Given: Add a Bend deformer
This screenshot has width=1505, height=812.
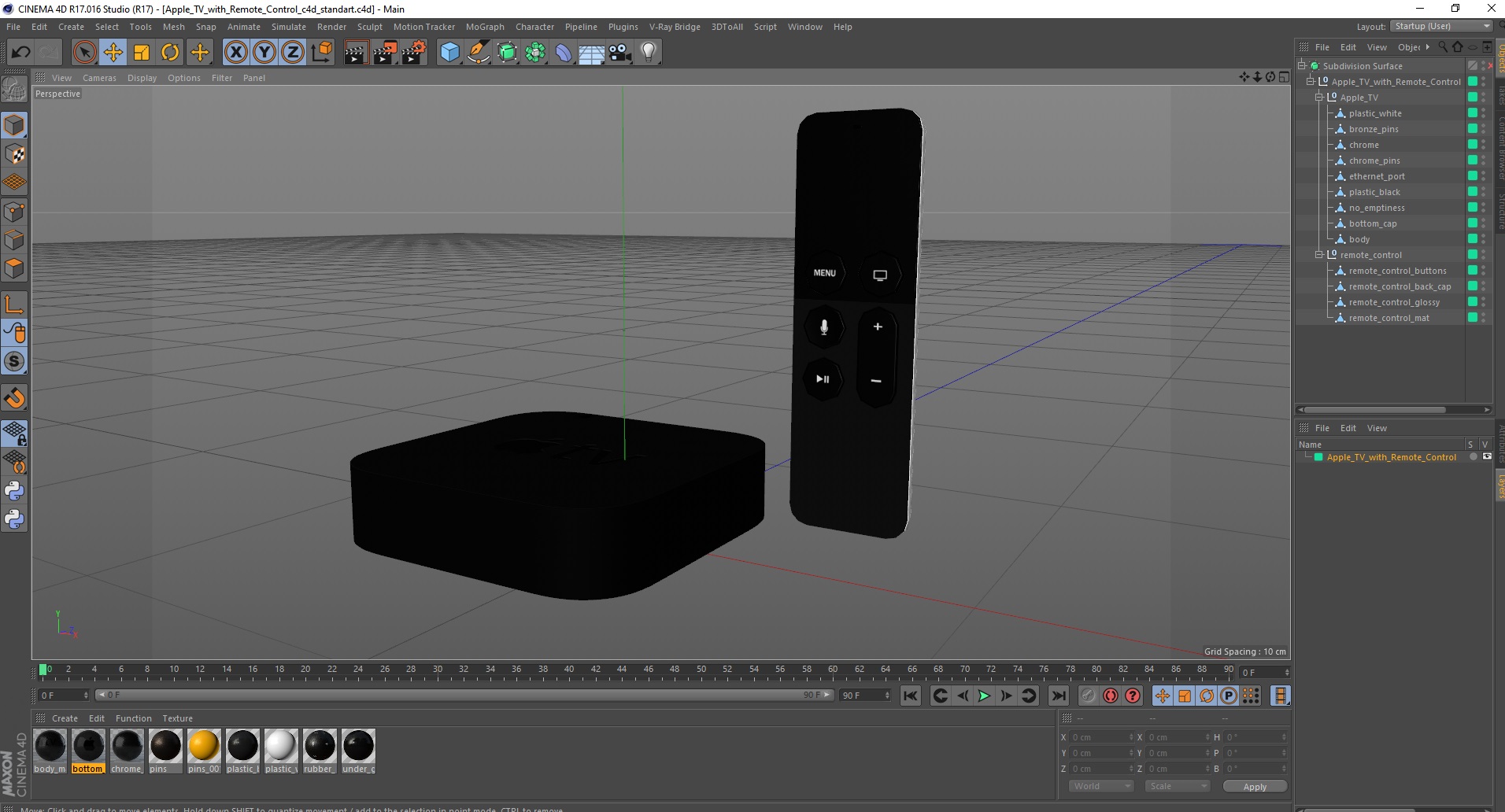Looking at the screenshot, I should (564, 53).
